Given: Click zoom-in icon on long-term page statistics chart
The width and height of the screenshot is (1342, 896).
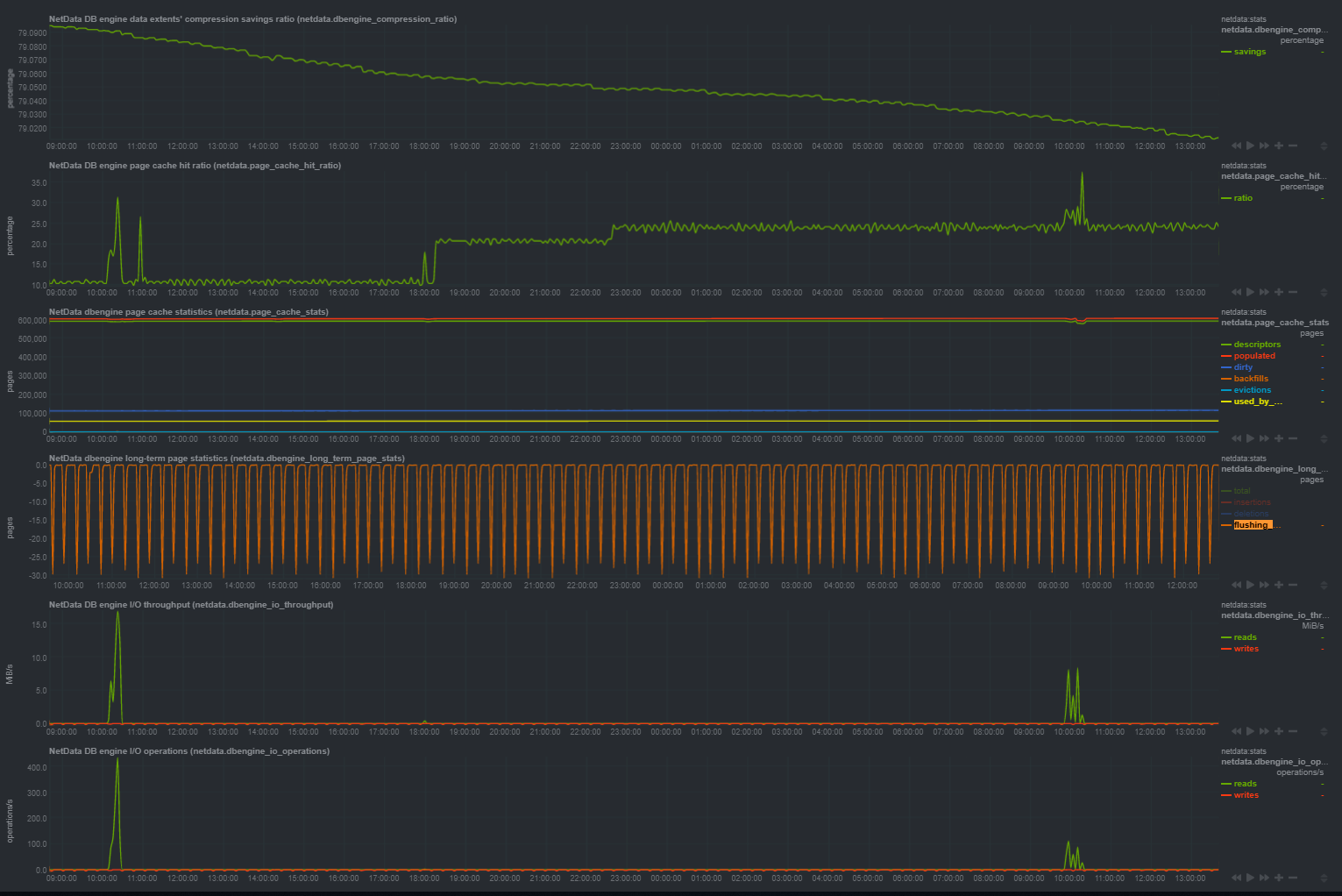Looking at the screenshot, I should 1279,584.
